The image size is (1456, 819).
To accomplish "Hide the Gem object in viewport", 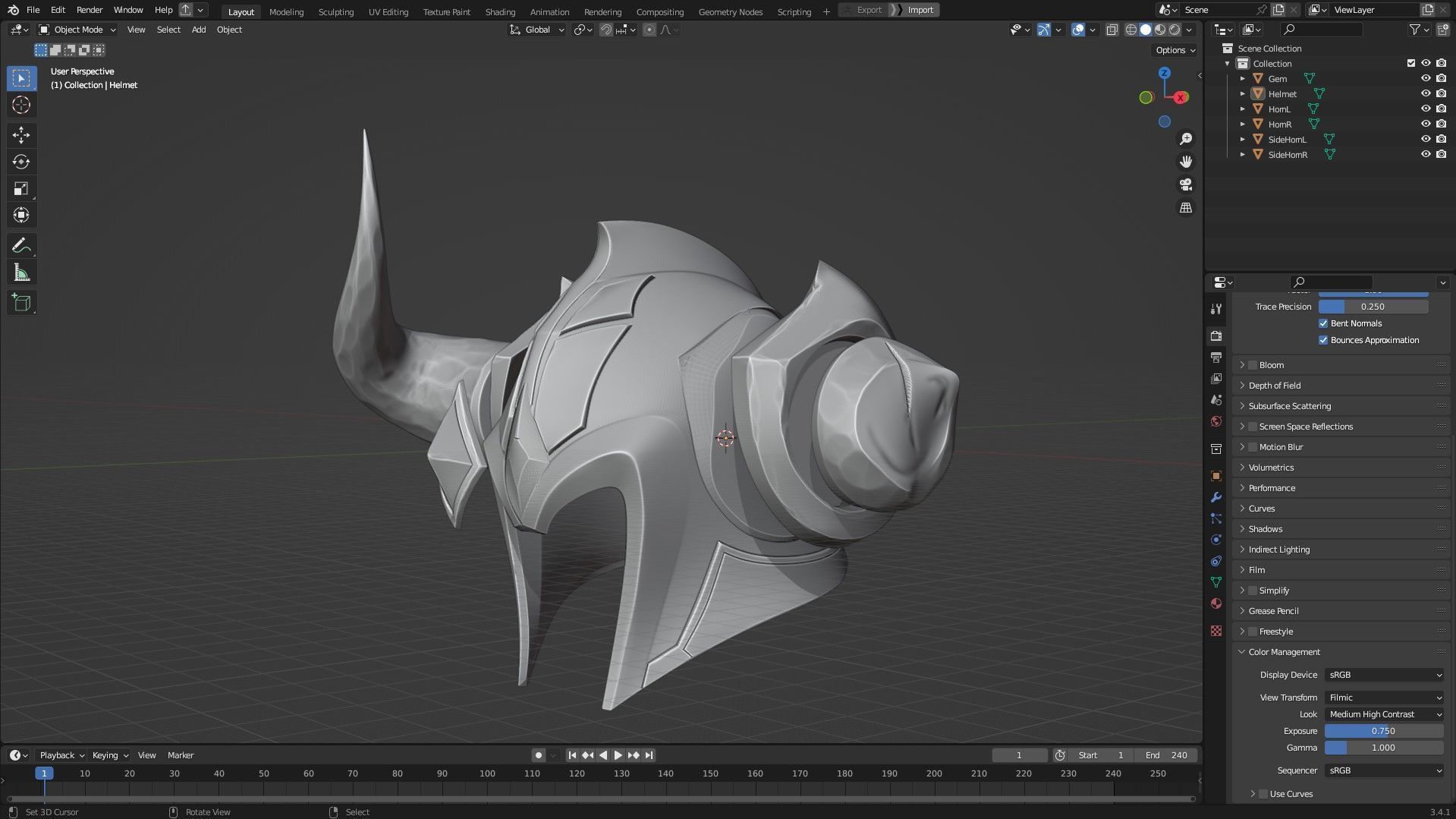I will 1426,78.
